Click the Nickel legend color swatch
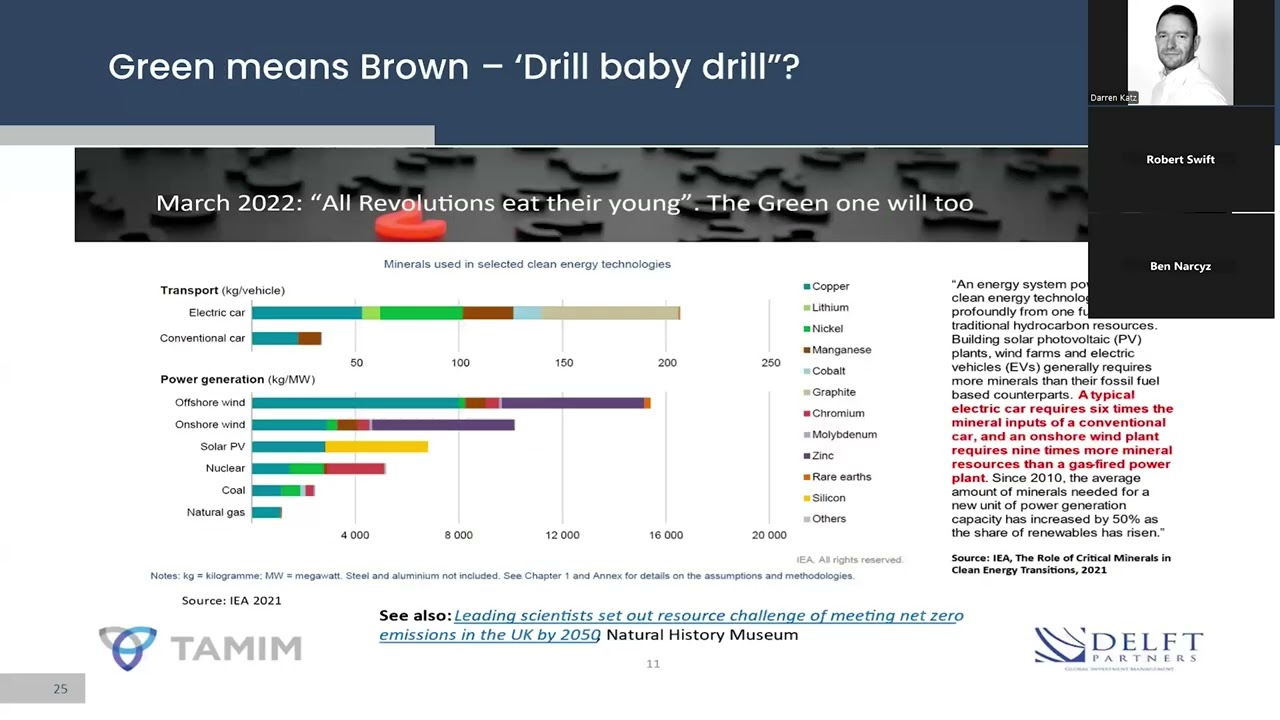 807,329
